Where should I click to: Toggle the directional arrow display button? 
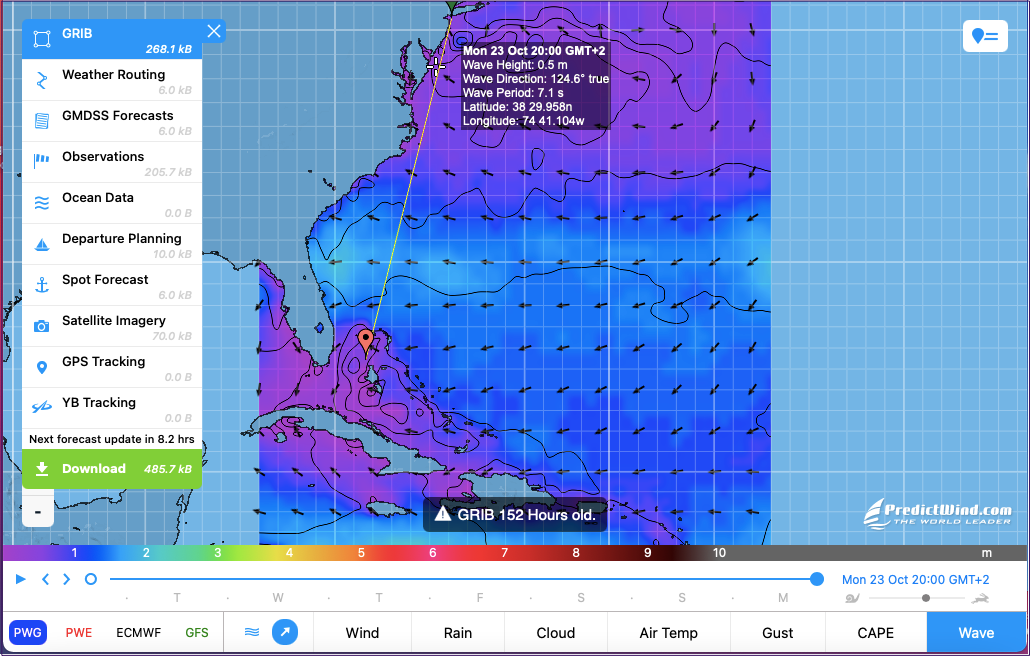[285, 633]
